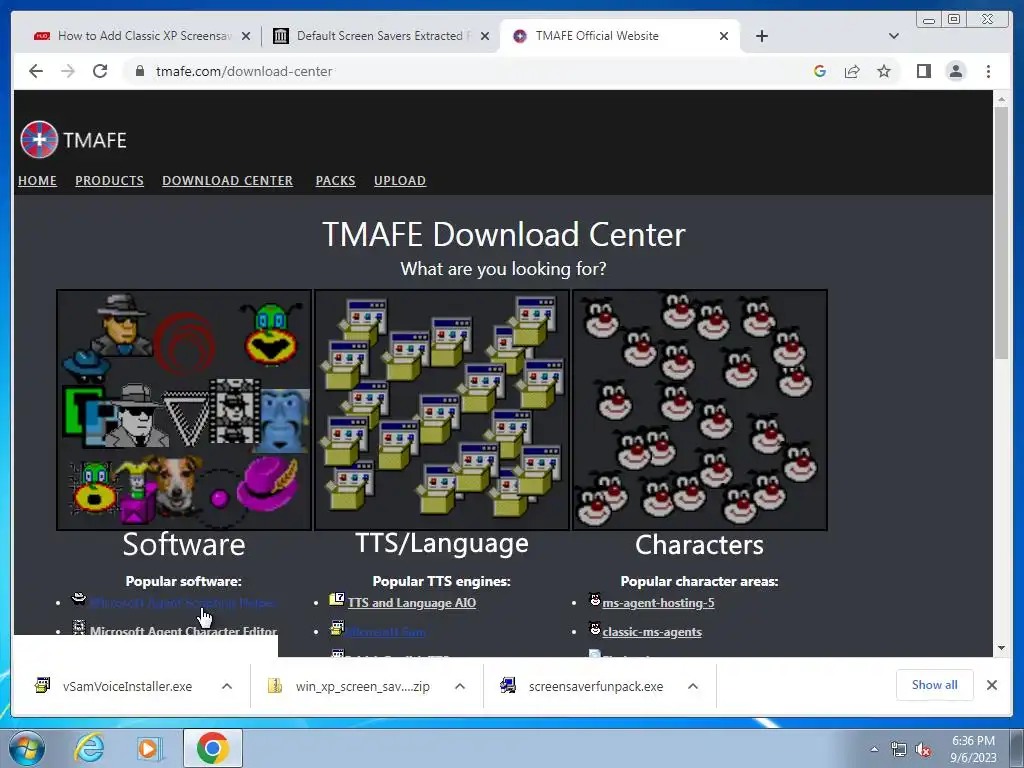
Task: Click the classic-ms-agents cat icon
Action: pos(594,628)
